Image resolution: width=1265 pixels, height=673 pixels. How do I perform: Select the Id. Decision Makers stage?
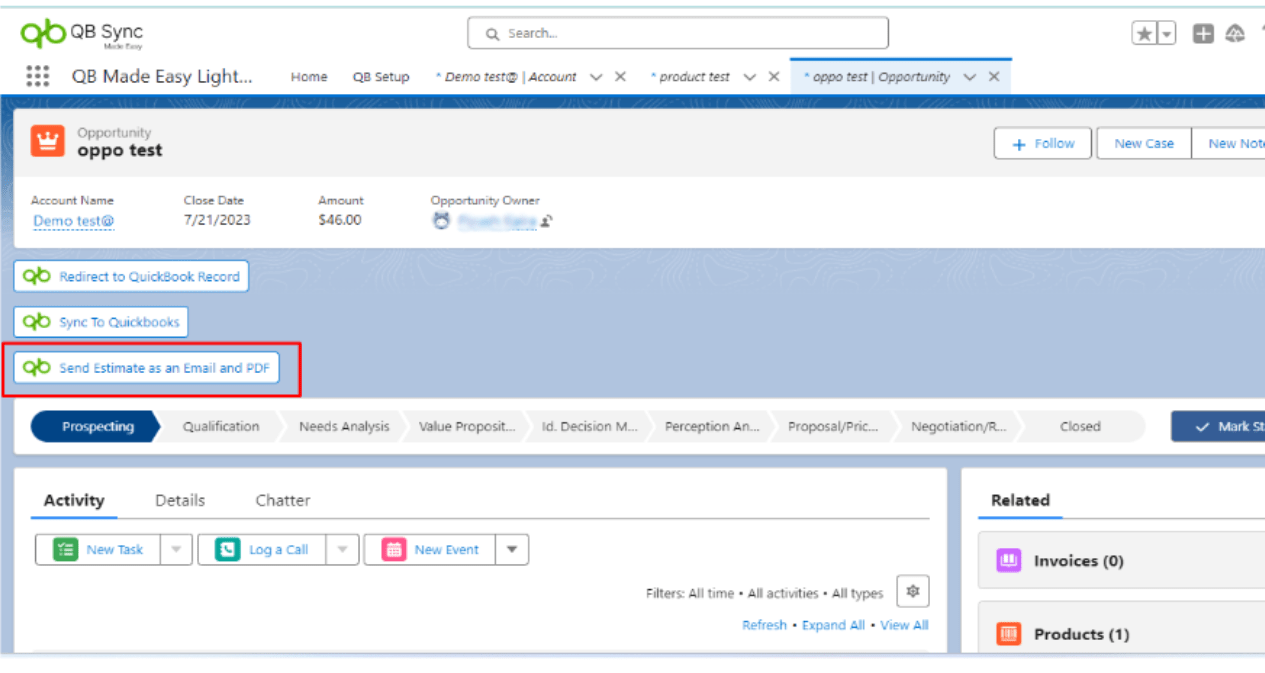point(590,426)
